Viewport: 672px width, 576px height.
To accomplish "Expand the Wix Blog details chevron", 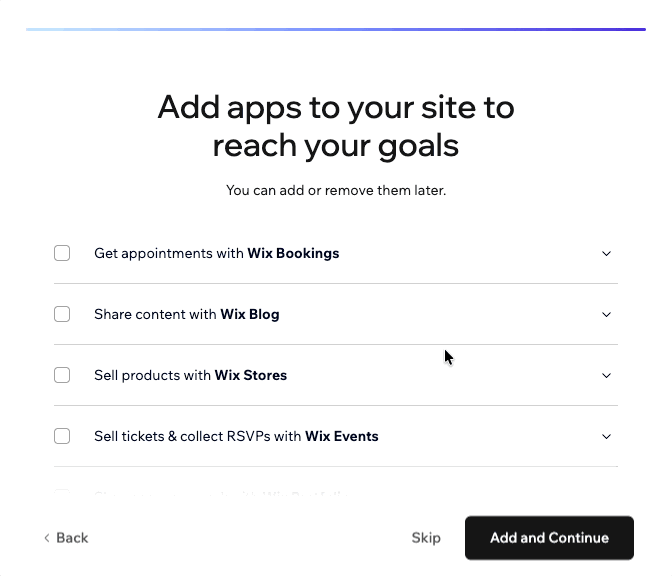I will pyautogui.click(x=606, y=314).
